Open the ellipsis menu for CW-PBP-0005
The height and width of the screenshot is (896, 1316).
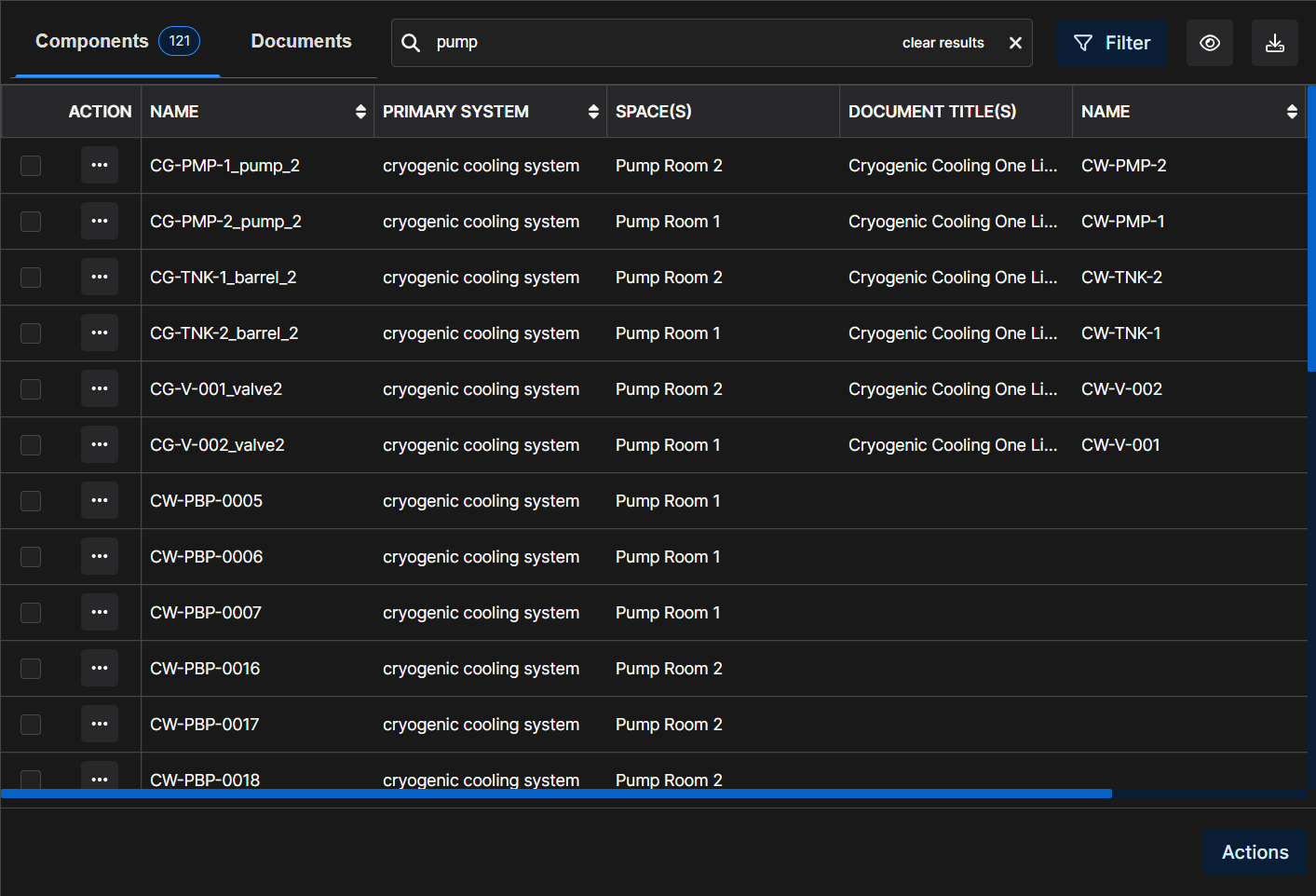100,500
